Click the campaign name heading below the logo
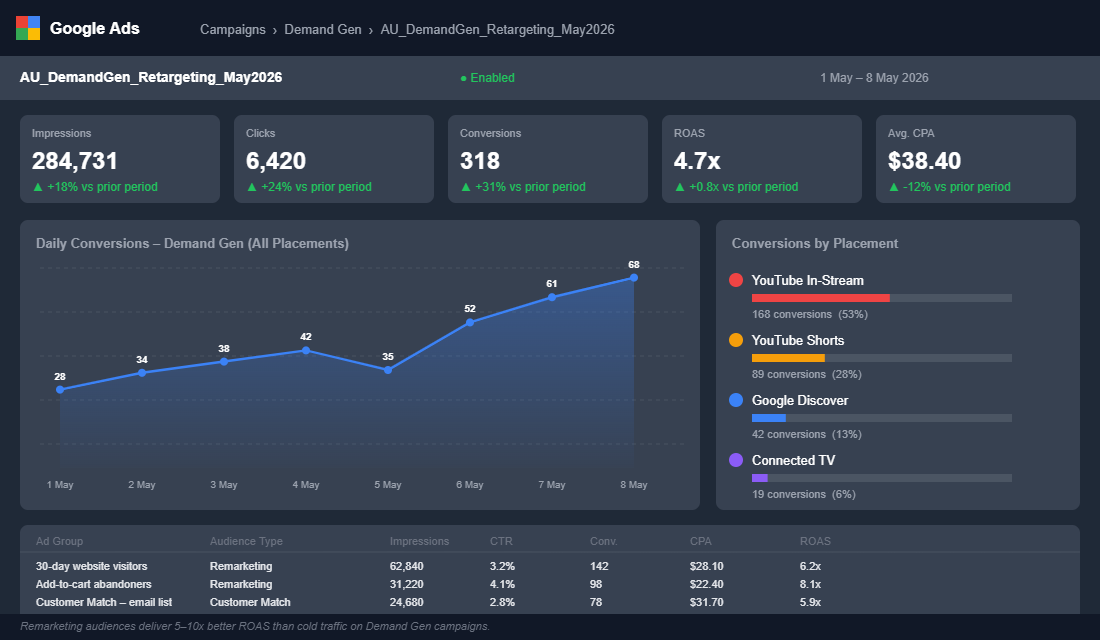The height and width of the screenshot is (640, 1100). (151, 78)
